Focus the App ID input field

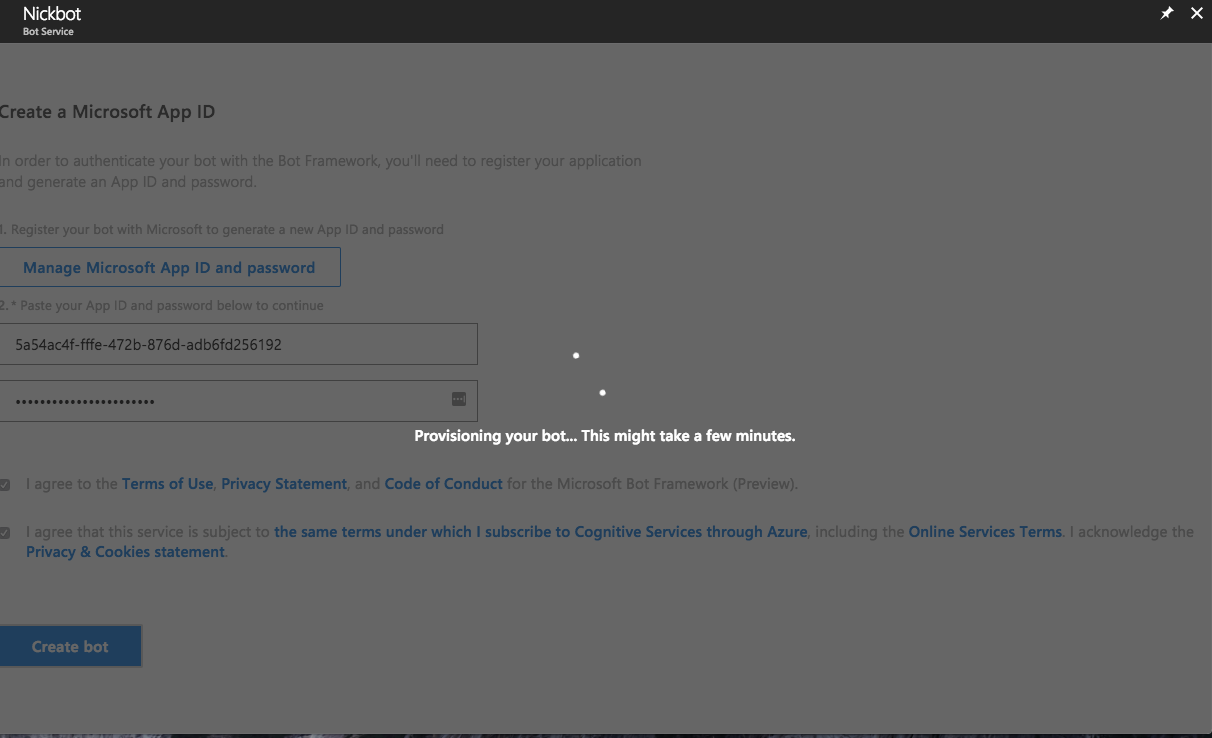point(238,344)
